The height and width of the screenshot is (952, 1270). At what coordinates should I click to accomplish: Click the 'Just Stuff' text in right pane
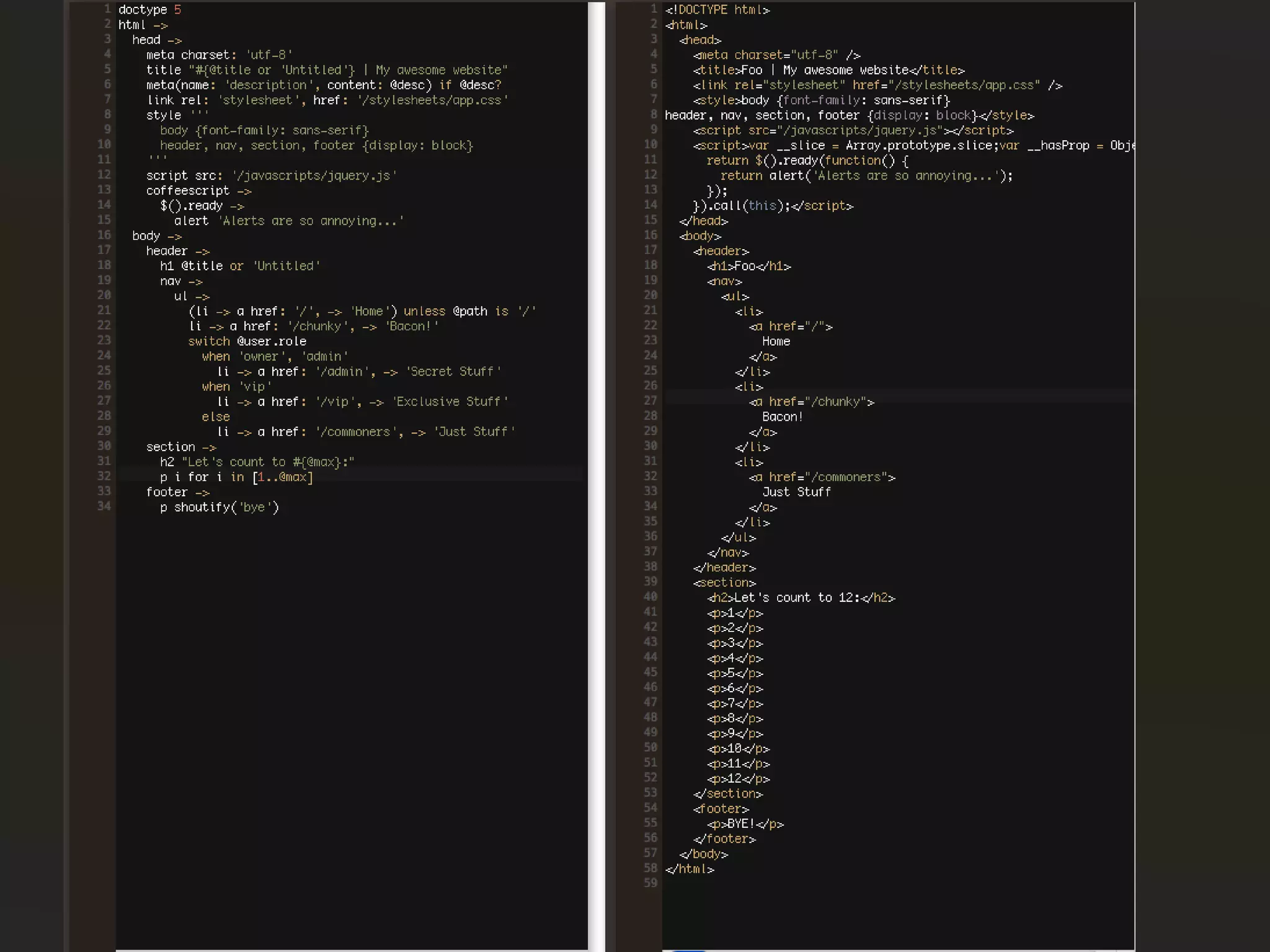pyautogui.click(x=796, y=492)
